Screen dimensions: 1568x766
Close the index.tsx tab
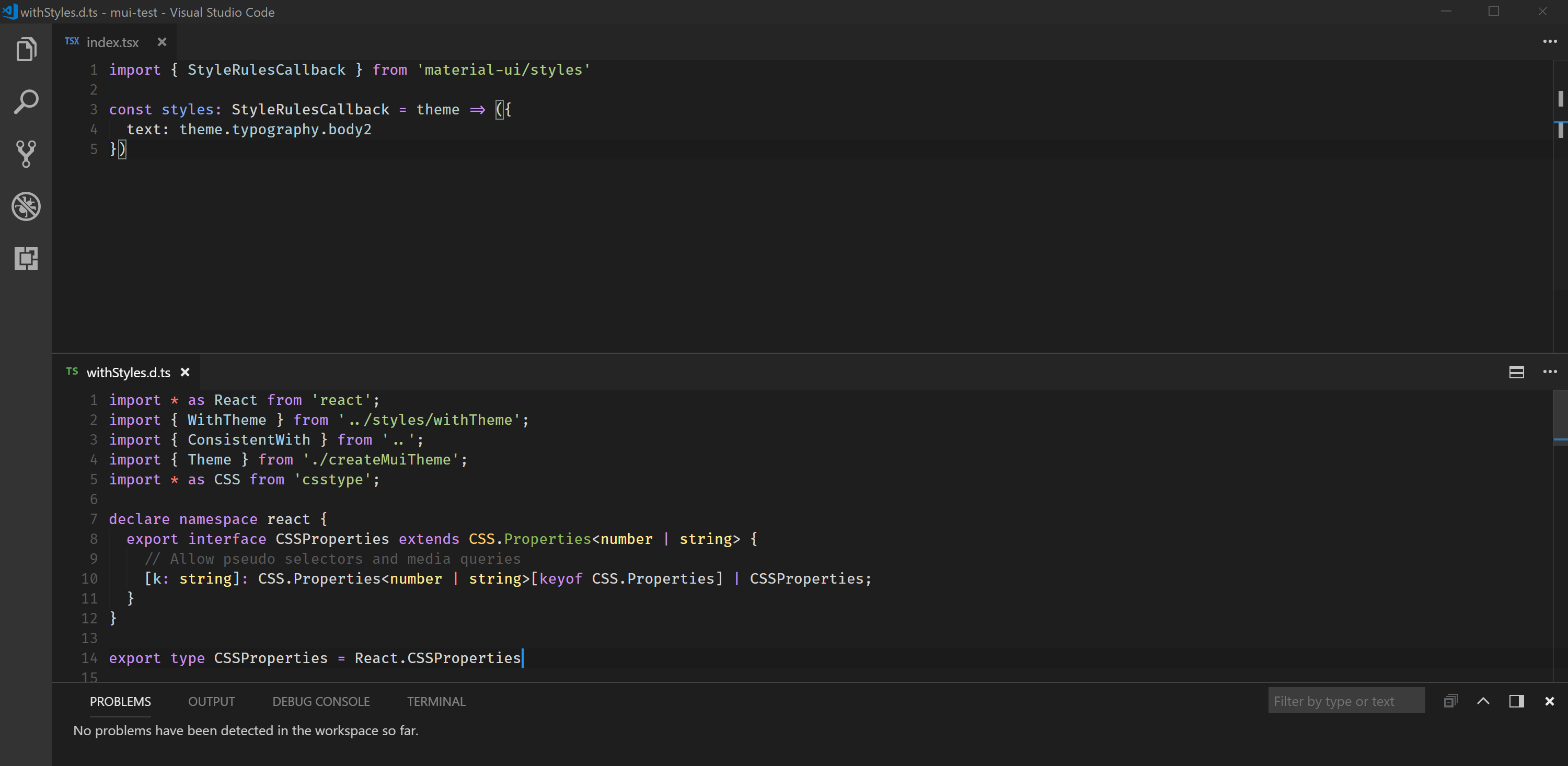pyautogui.click(x=162, y=42)
